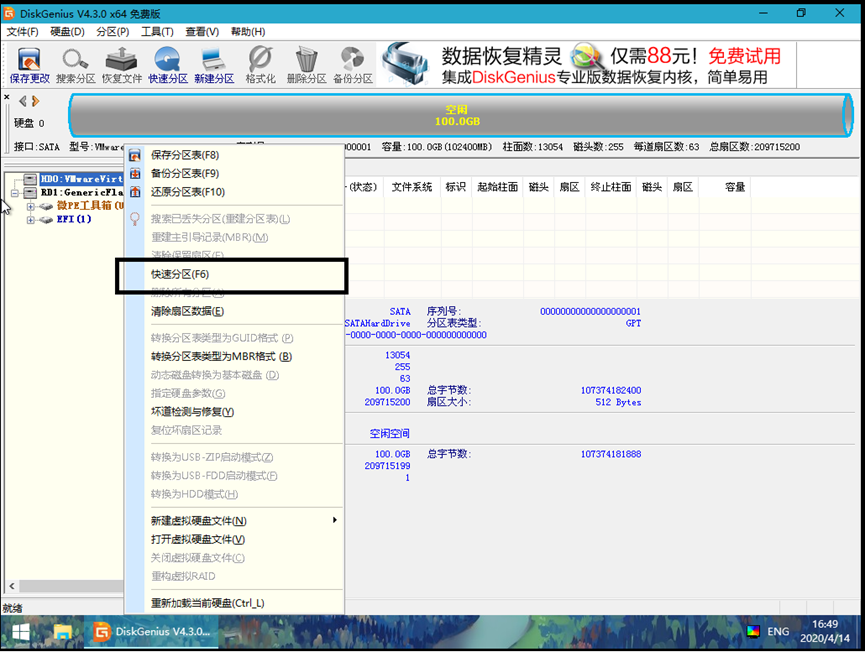The width and height of the screenshot is (865, 652).
Task: Choose 备份分区表(F9) from context menu
Action: (234, 173)
